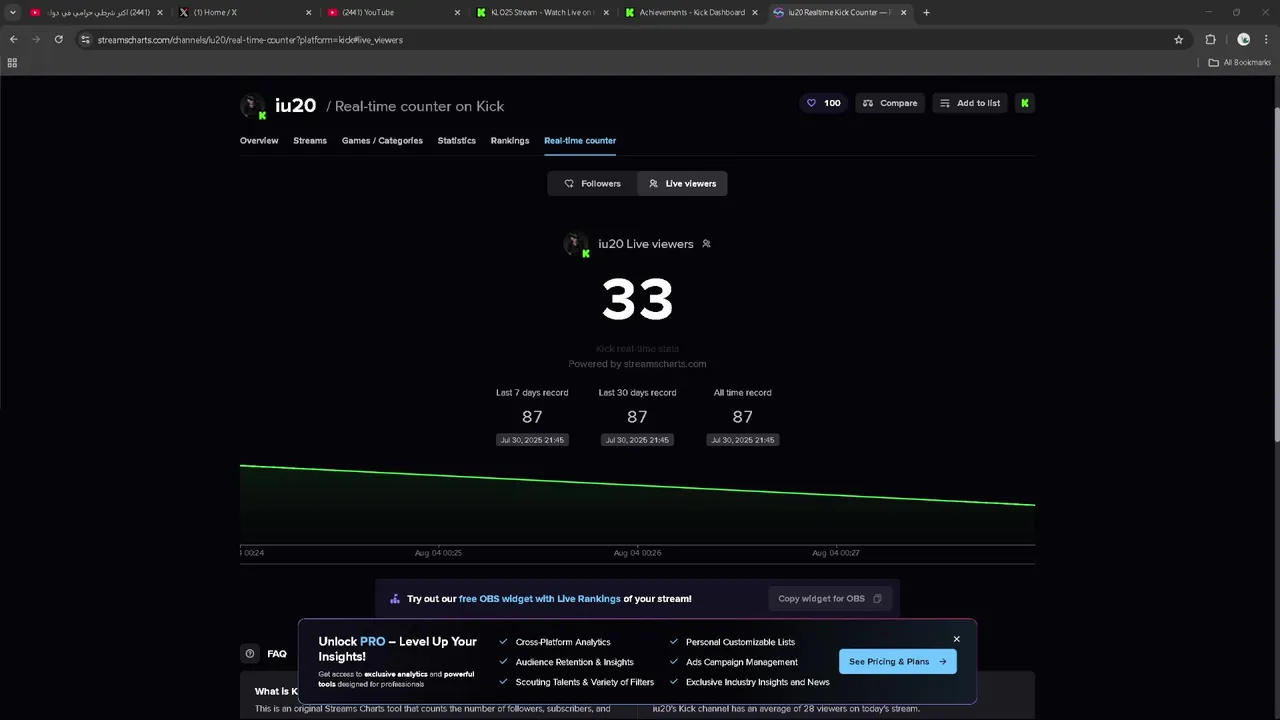
Task: Click the green Kick platform icon
Action: pos(1025,103)
